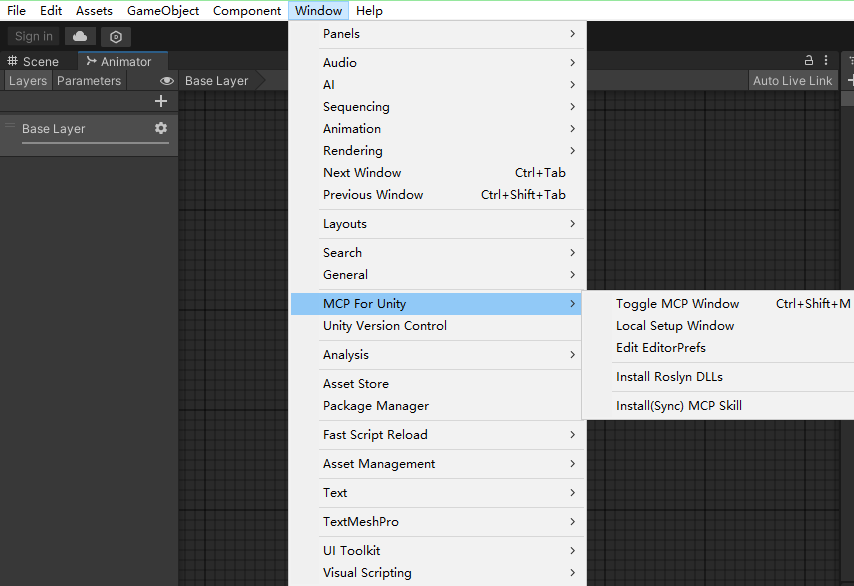The width and height of the screenshot is (854, 586).
Task: Select Toggle MCP Window from submenu
Action: [677, 304]
